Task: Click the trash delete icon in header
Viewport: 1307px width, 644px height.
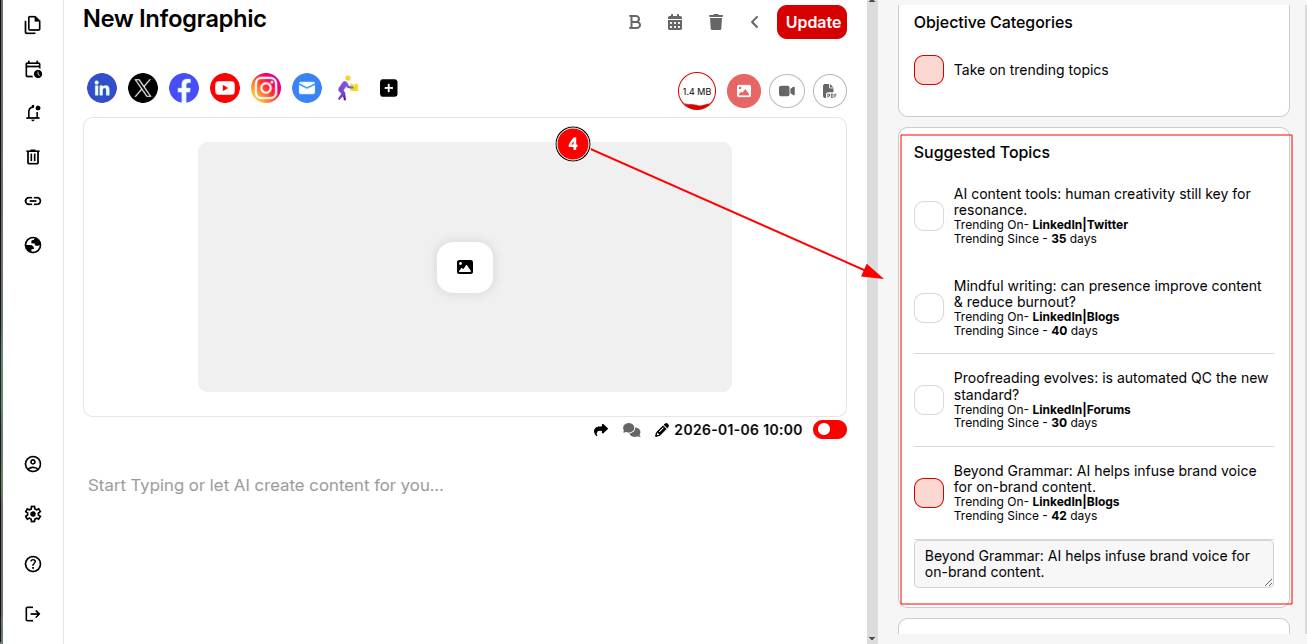Action: click(716, 22)
